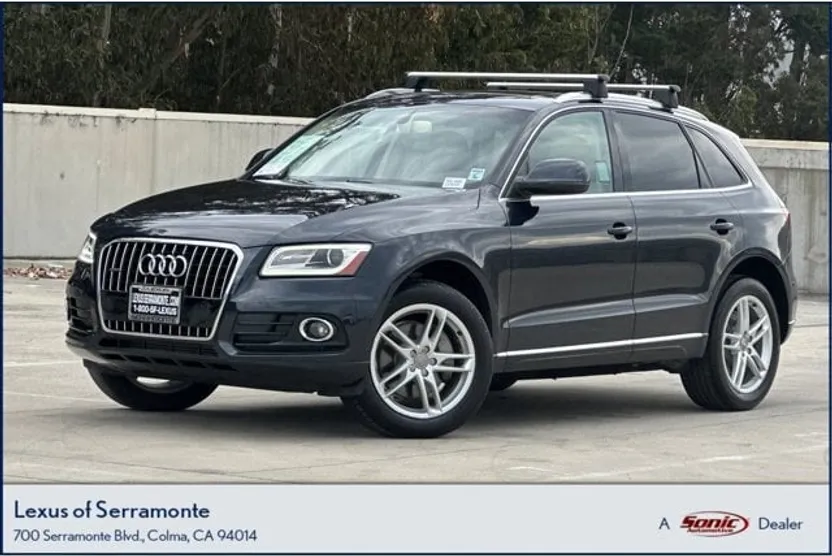Select the driver side mirror

click(x=551, y=179)
